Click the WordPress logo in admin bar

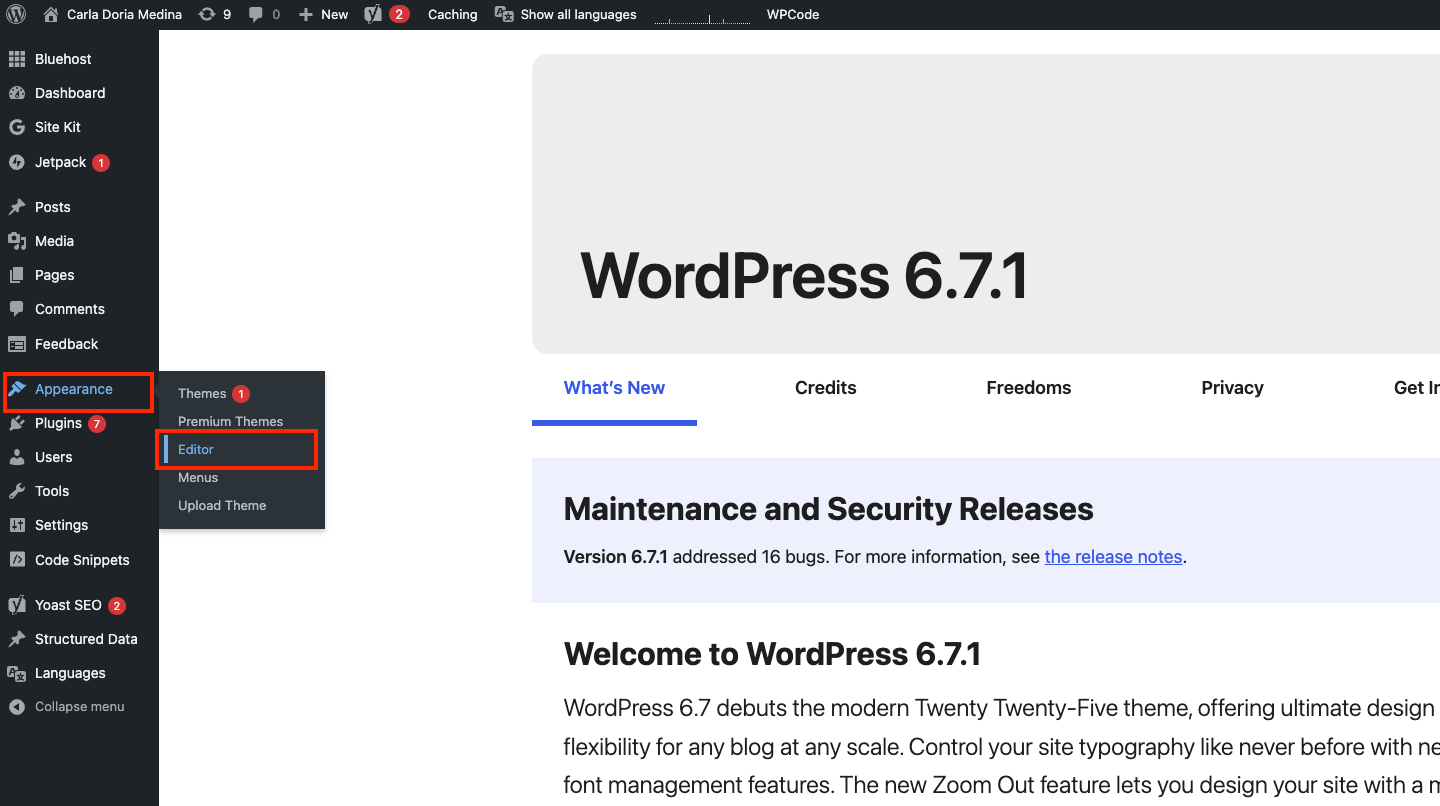tap(16, 14)
